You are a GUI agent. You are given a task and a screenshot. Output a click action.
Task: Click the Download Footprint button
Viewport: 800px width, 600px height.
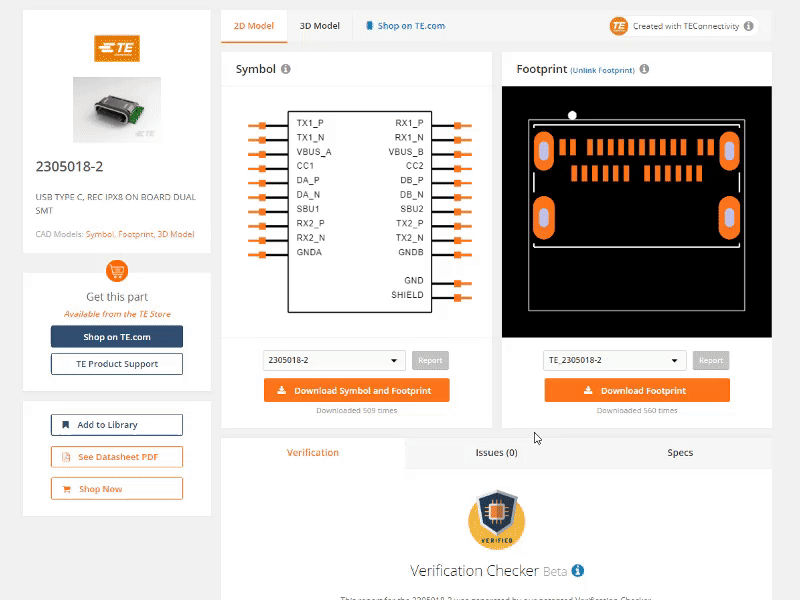637,391
